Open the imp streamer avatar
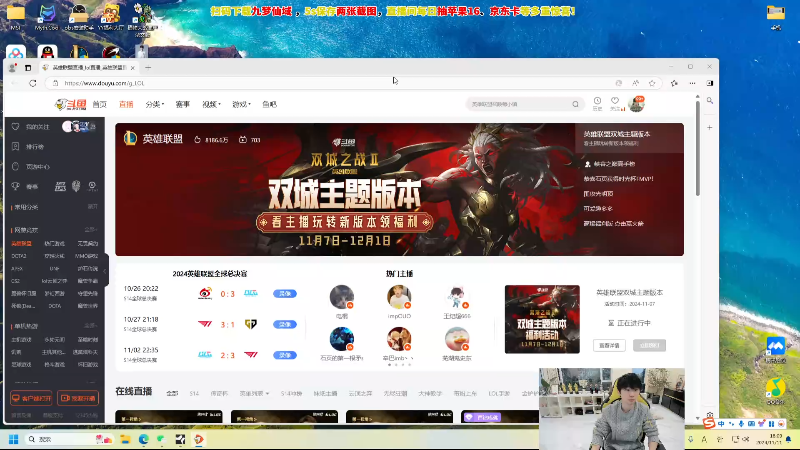800x450 pixels. (399, 297)
